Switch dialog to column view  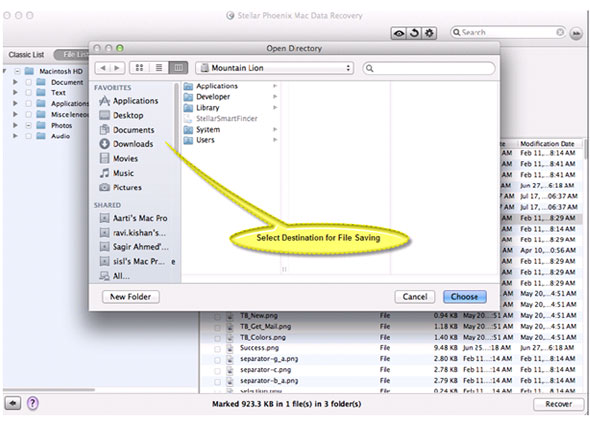[x=178, y=68]
